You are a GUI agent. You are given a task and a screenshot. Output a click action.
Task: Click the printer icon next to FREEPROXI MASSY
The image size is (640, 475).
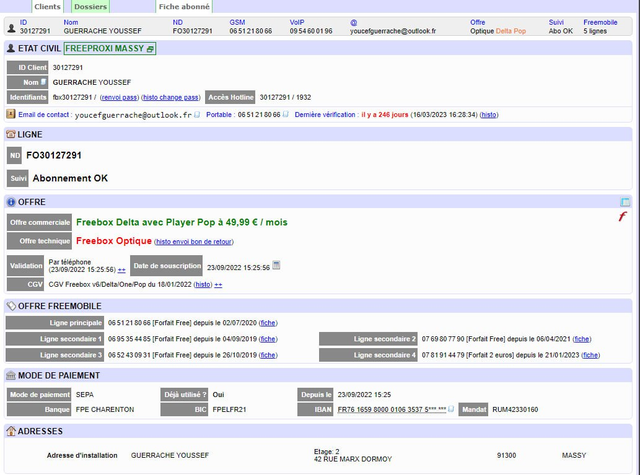(150, 49)
